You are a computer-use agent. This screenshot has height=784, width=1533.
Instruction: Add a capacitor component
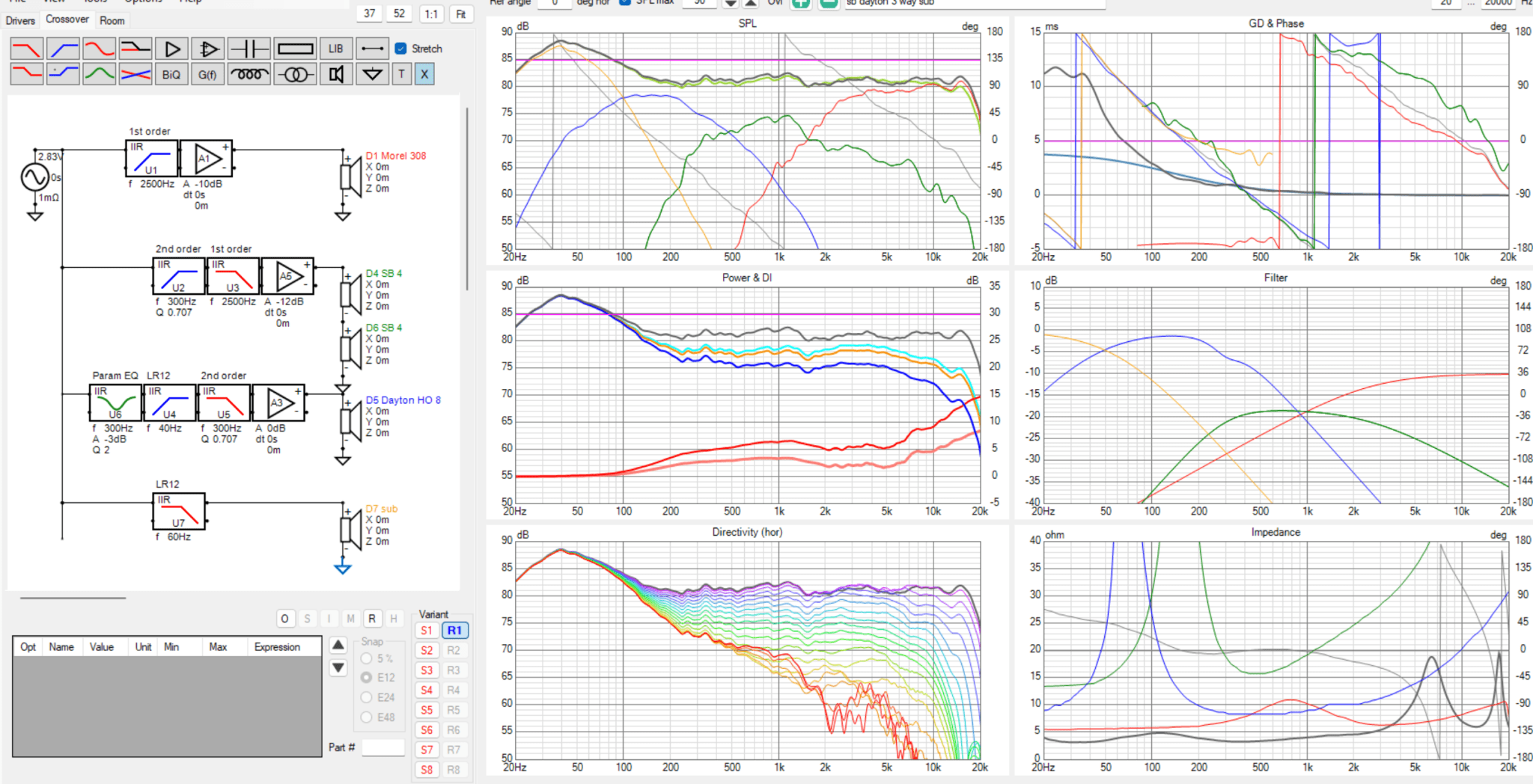coord(249,49)
